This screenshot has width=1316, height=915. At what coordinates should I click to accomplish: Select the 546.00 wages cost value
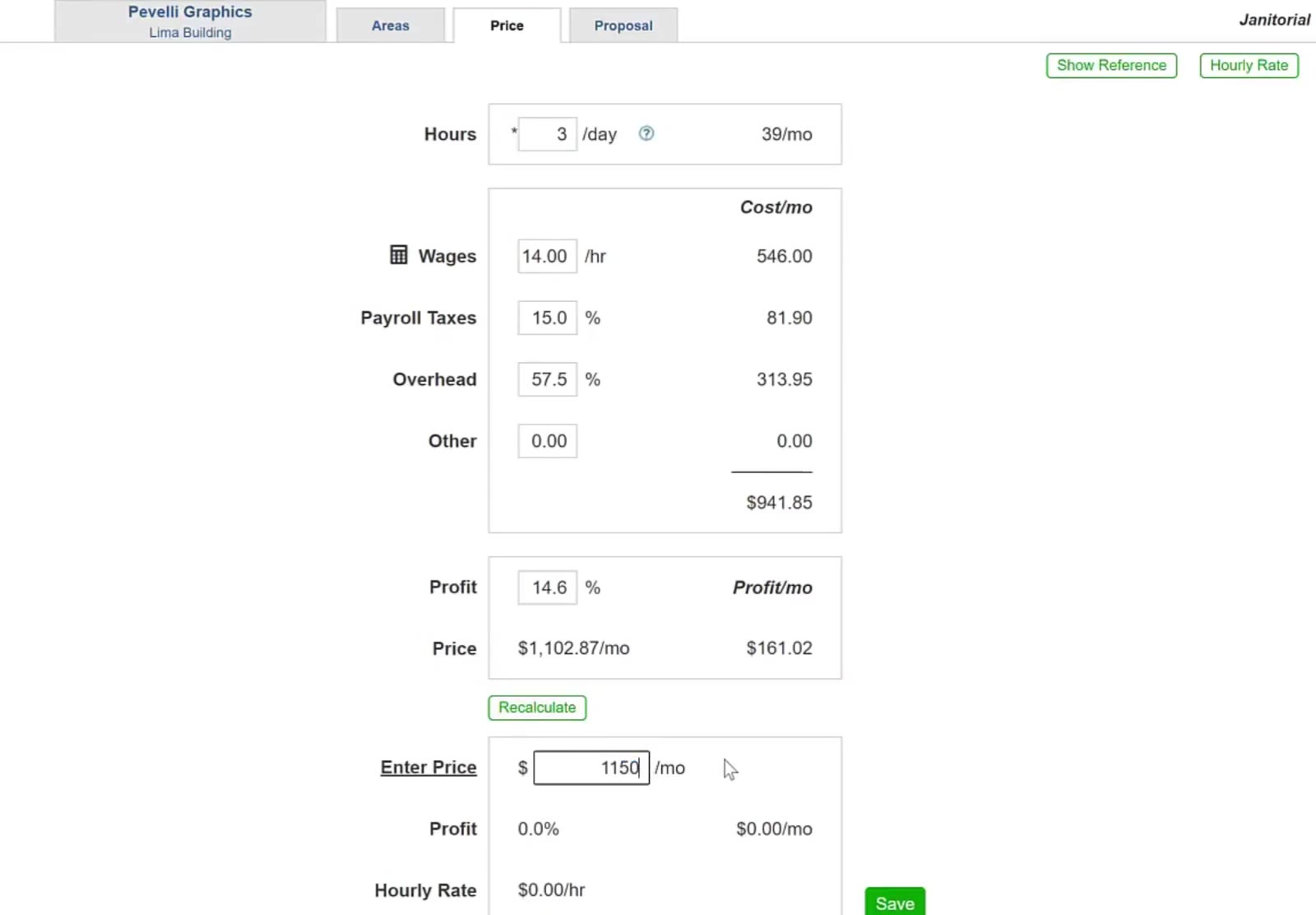[x=784, y=256]
